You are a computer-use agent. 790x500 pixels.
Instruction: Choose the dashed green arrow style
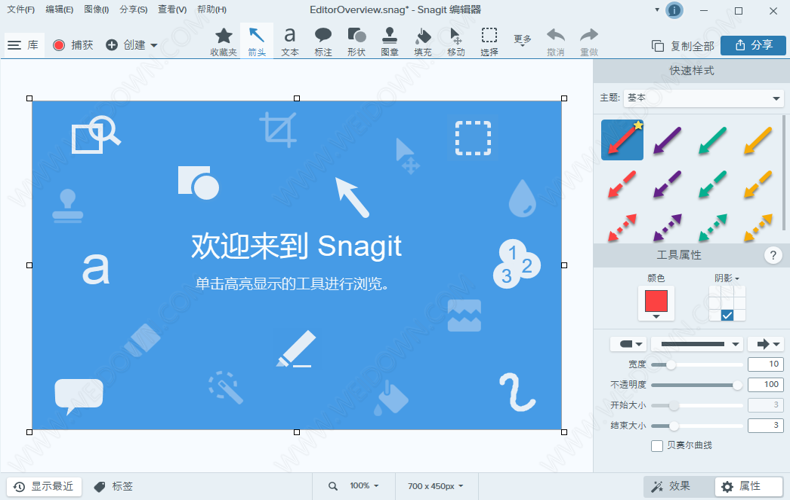pyautogui.click(x=712, y=184)
